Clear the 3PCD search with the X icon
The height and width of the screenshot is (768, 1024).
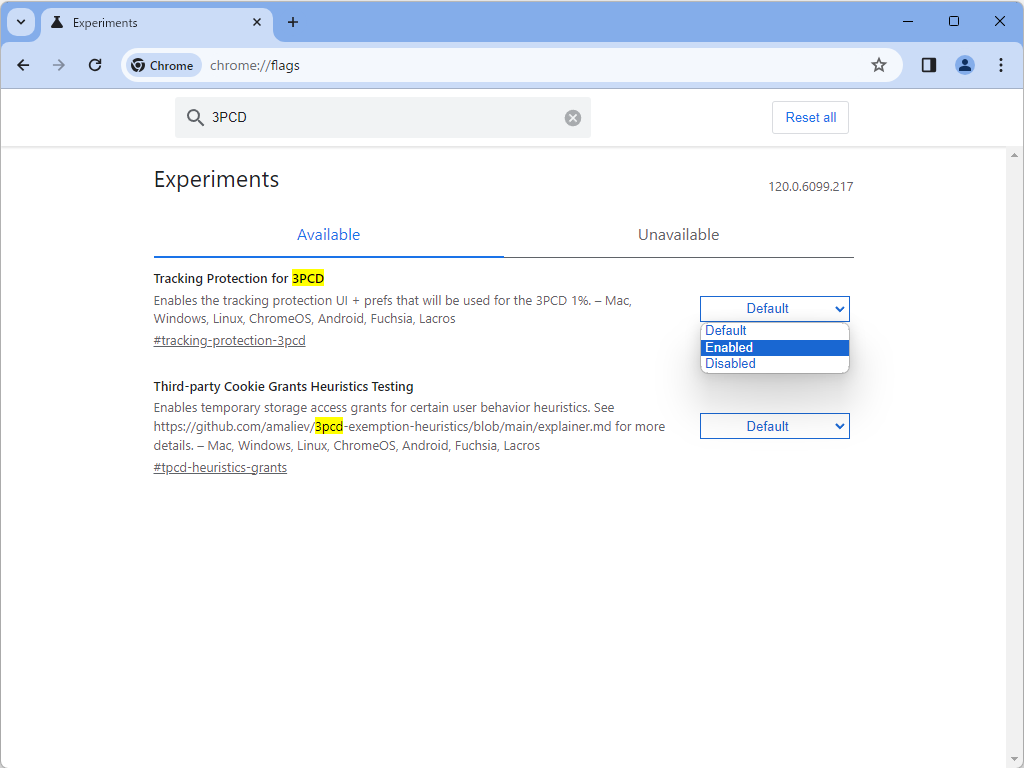572,117
